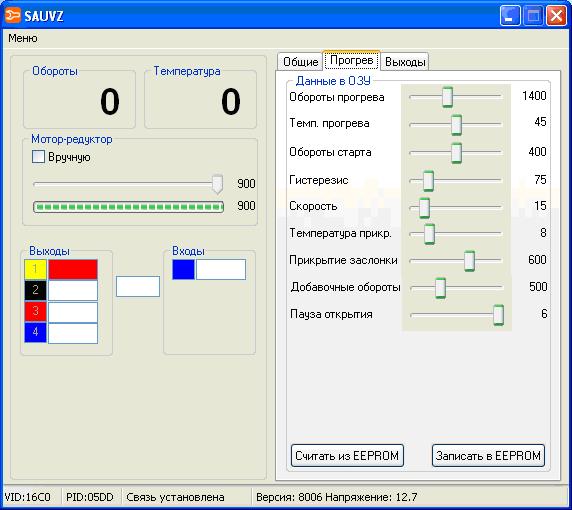
Task: Click the blue input indicator under Входы
Action: coord(183,270)
